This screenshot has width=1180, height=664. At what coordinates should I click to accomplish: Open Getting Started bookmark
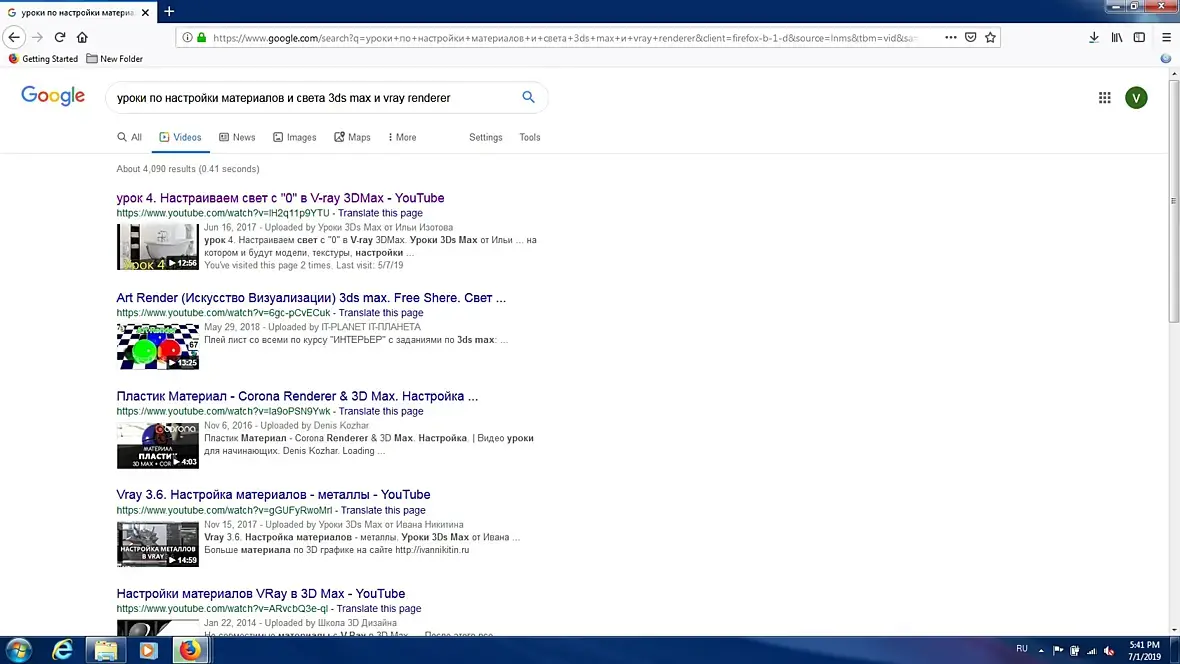[x=43, y=59]
